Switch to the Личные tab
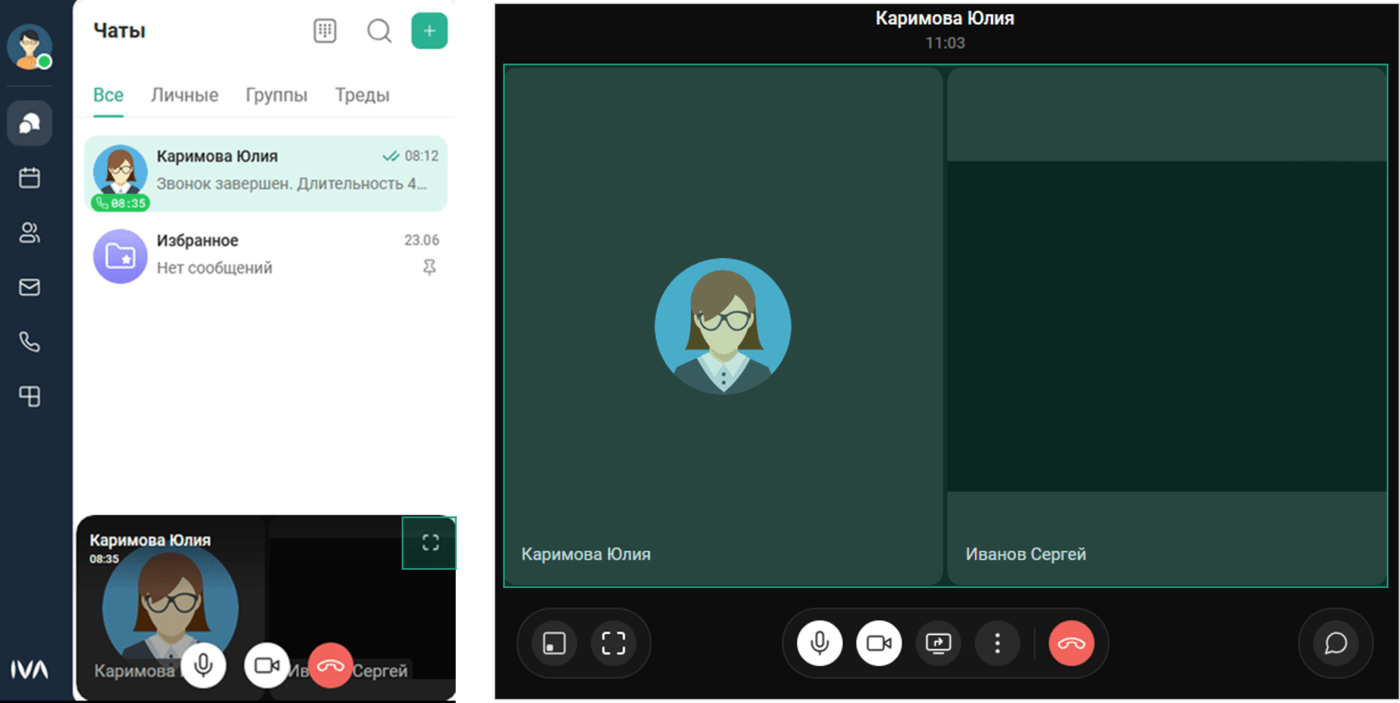1400x703 pixels. tap(184, 96)
